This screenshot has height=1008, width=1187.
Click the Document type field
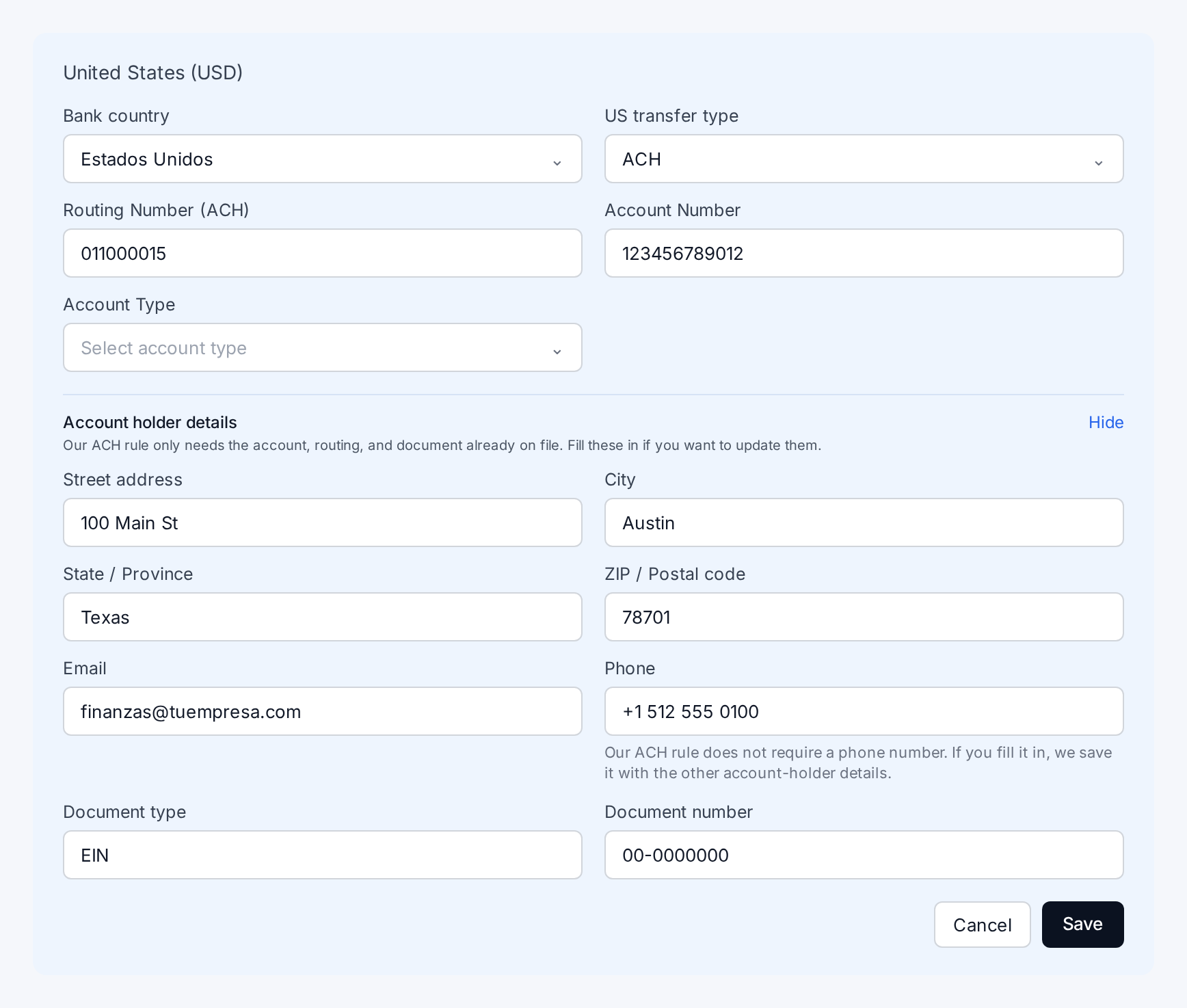pyautogui.click(x=323, y=855)
